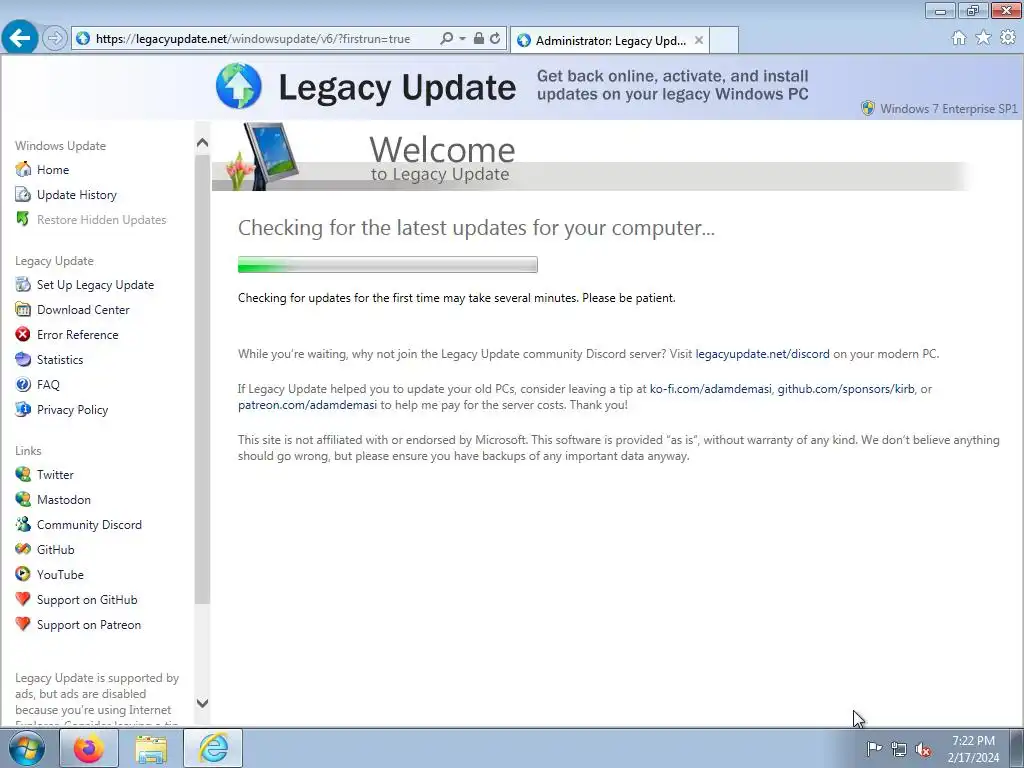Click the muted volume tray icon
Viewport: 1024px width, 768px height.
[923, 749]
